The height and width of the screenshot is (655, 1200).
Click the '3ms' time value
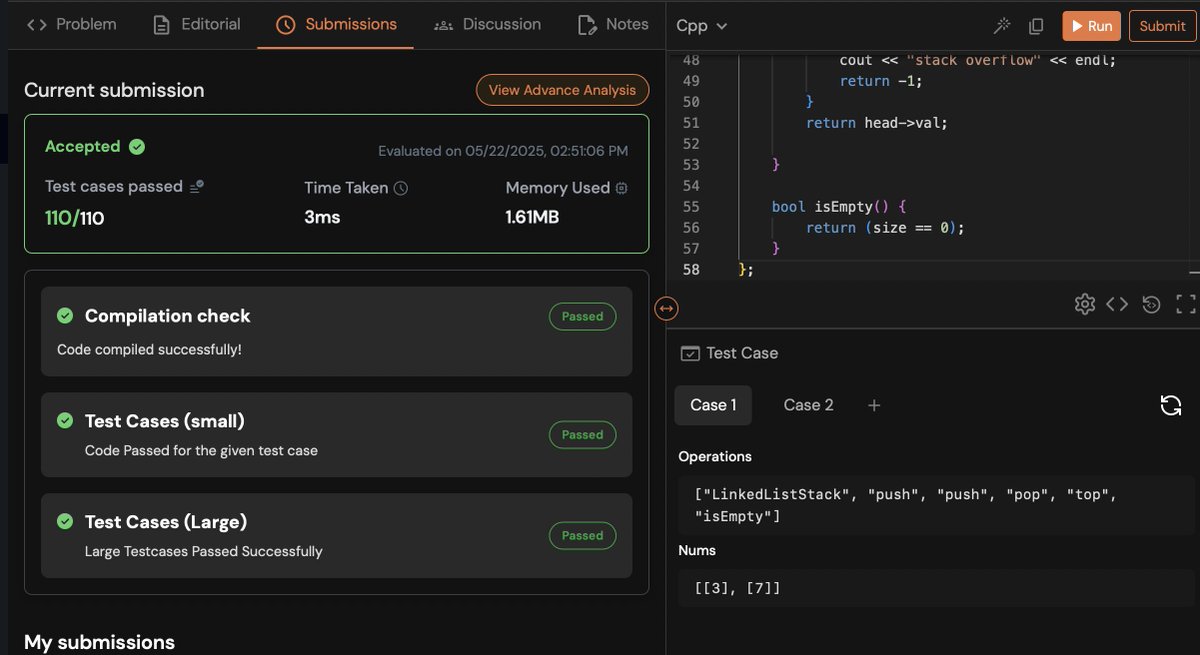(x=322, y=217)
